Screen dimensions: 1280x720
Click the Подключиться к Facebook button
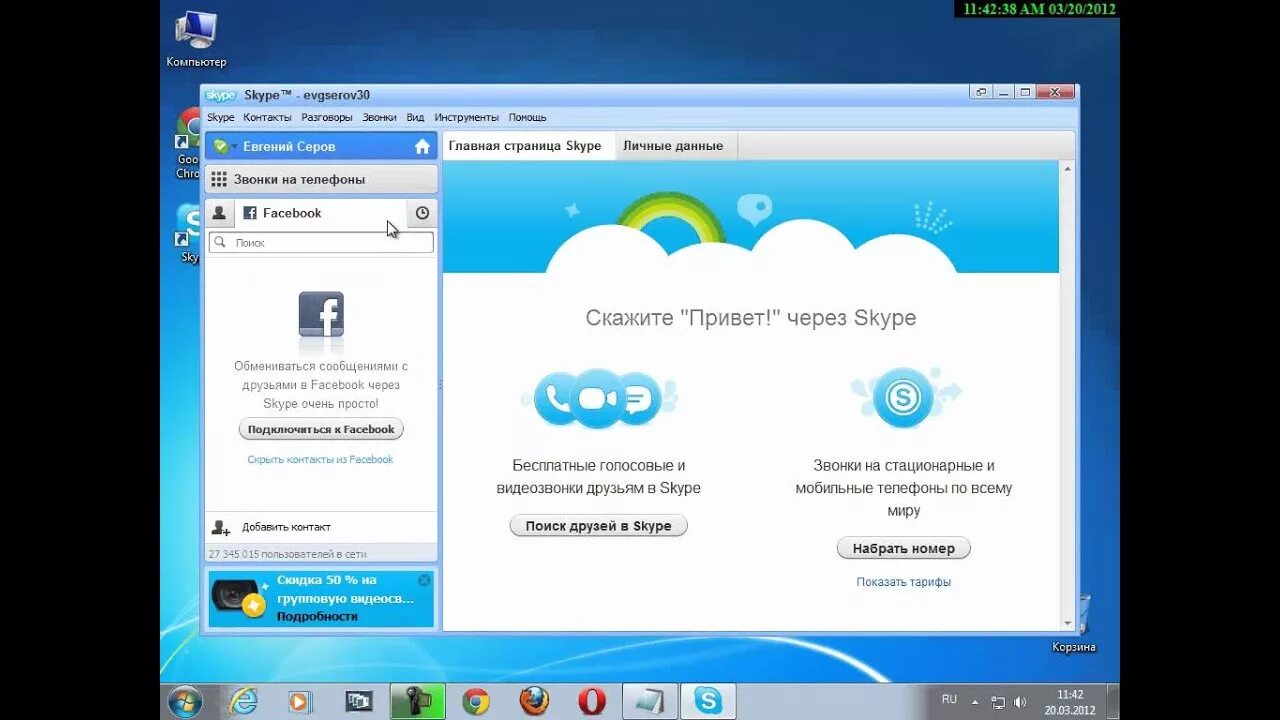point(321,429)
